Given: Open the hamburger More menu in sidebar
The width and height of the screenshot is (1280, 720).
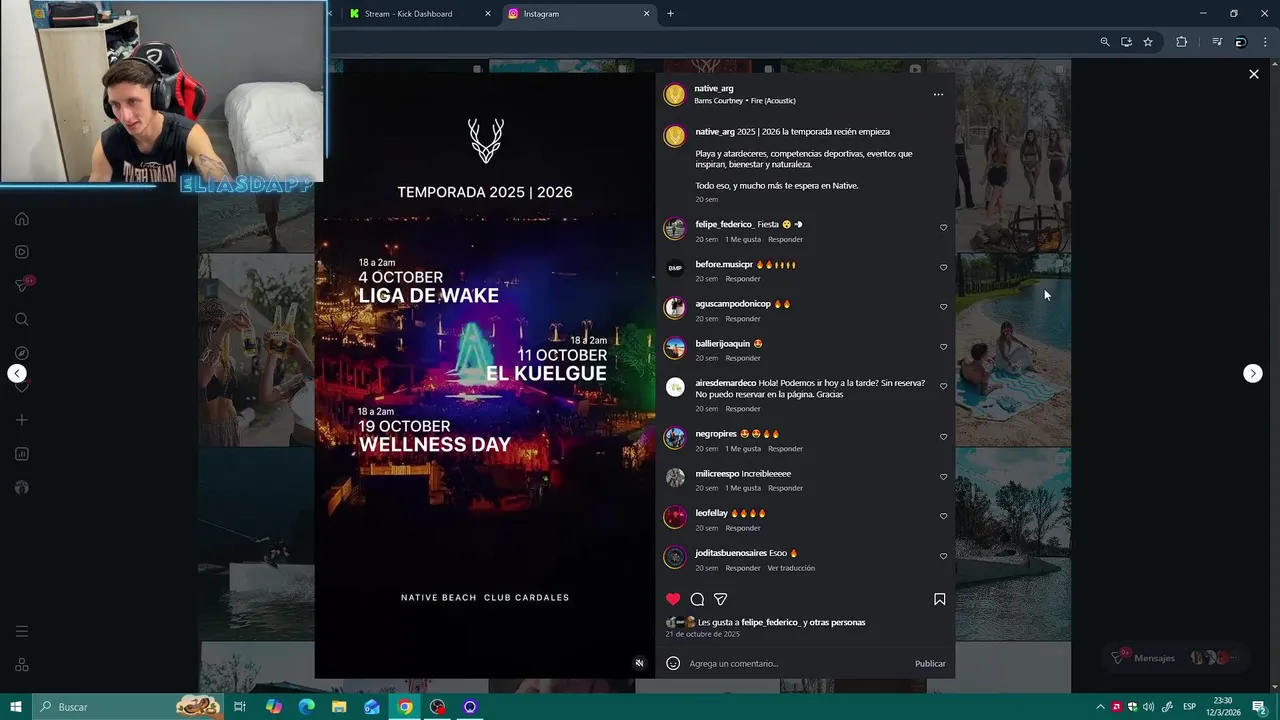Looking at the screenshot, I should click(x=22, y=631).
